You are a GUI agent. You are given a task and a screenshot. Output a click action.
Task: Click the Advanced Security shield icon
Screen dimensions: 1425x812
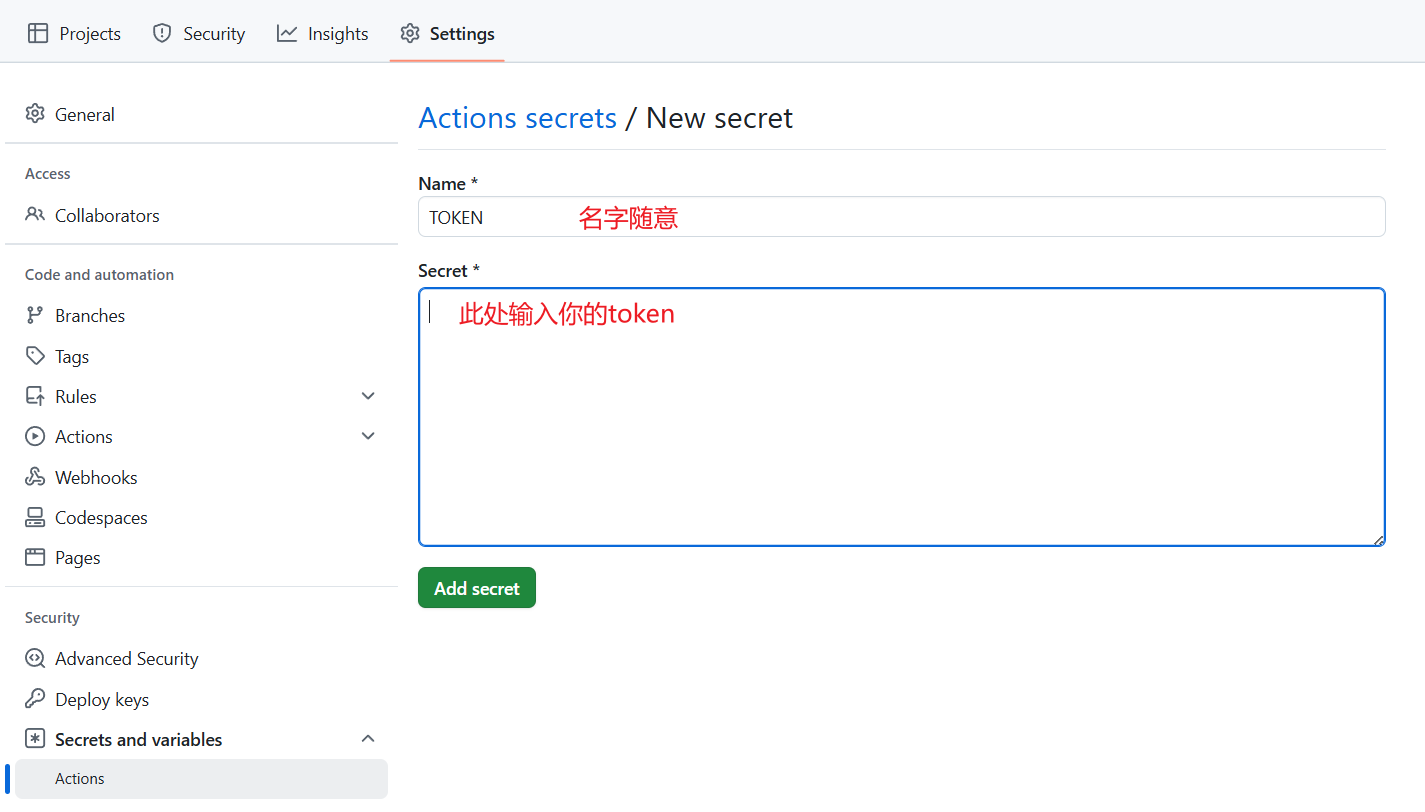click(x=35, y=658)
